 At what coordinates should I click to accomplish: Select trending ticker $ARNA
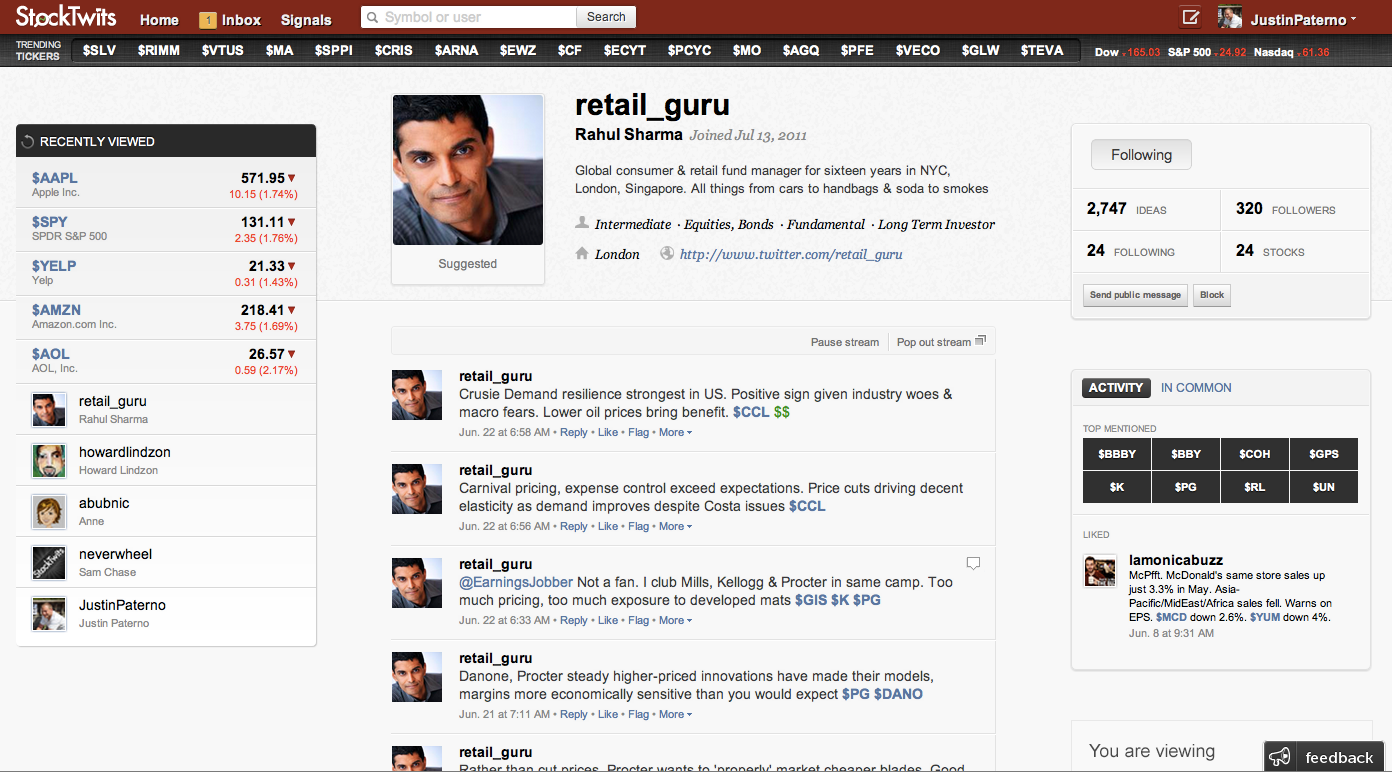point(456,50)
